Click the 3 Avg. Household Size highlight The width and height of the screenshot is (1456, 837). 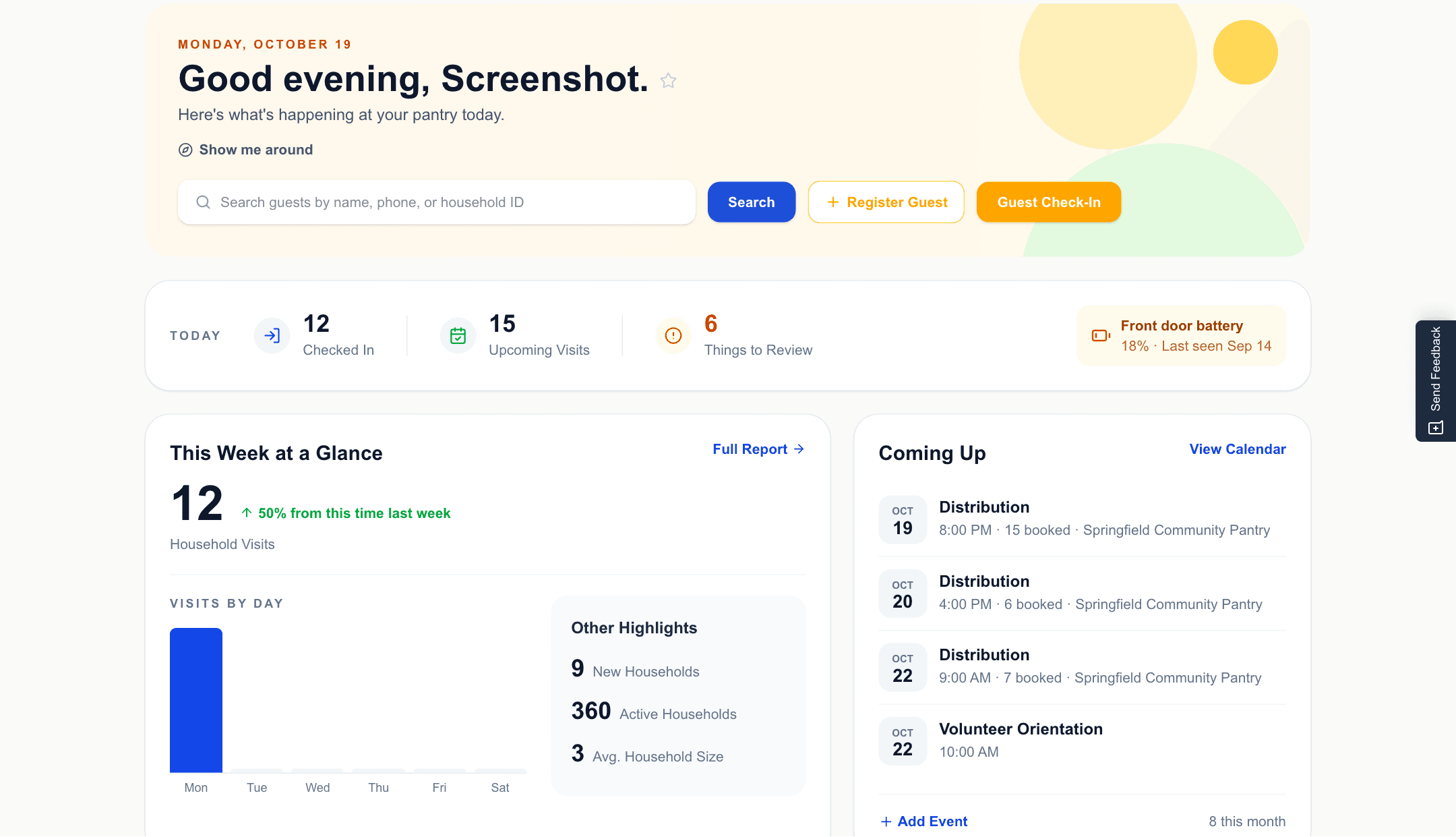[x=647, y=754]
